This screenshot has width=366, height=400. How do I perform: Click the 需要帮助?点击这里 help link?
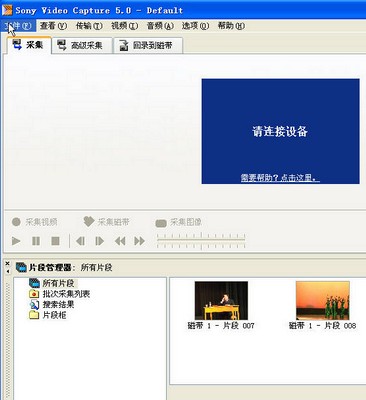tap(280, 178)
